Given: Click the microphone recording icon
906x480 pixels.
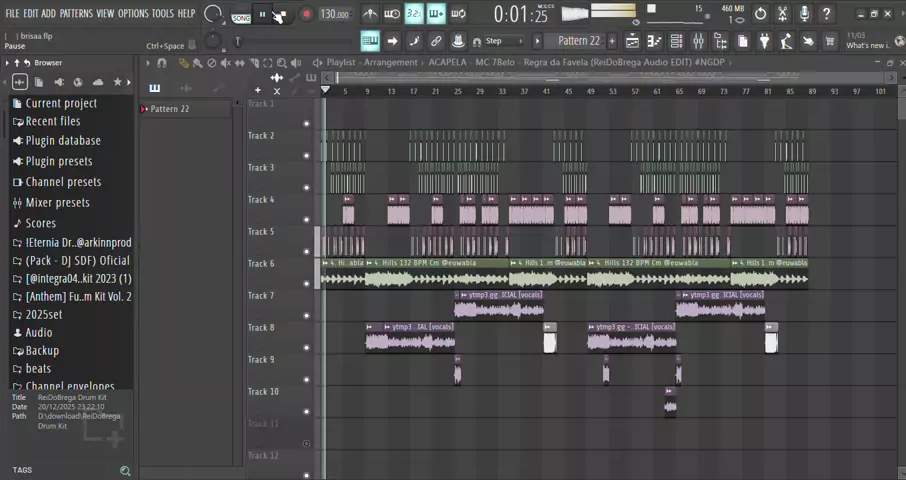Looking at the screenshot, I should pyautogui.click(x=804, y=14).
